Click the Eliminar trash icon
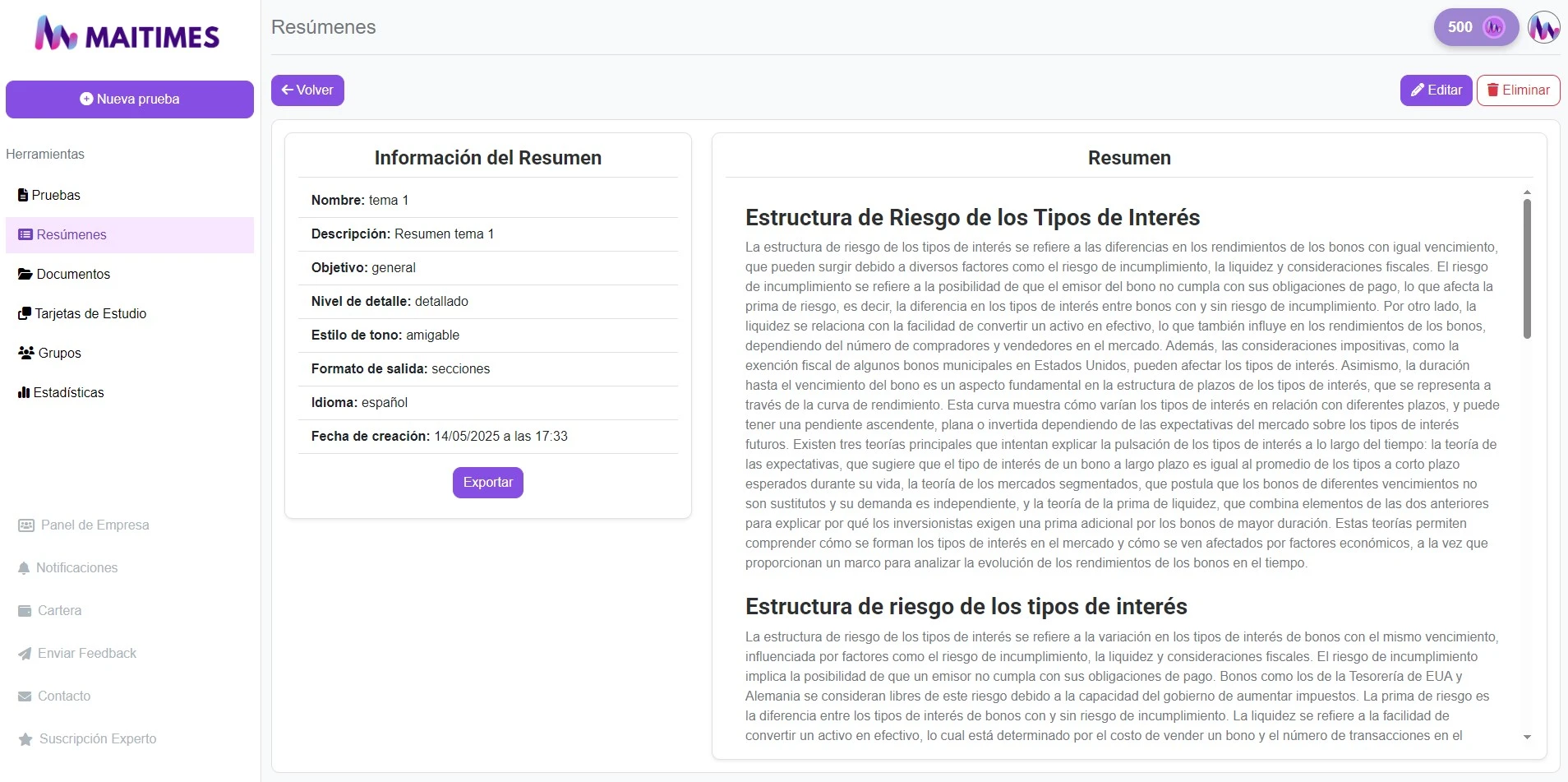This screenshot has width=1568, height=782. click(x=1492, y=90)
